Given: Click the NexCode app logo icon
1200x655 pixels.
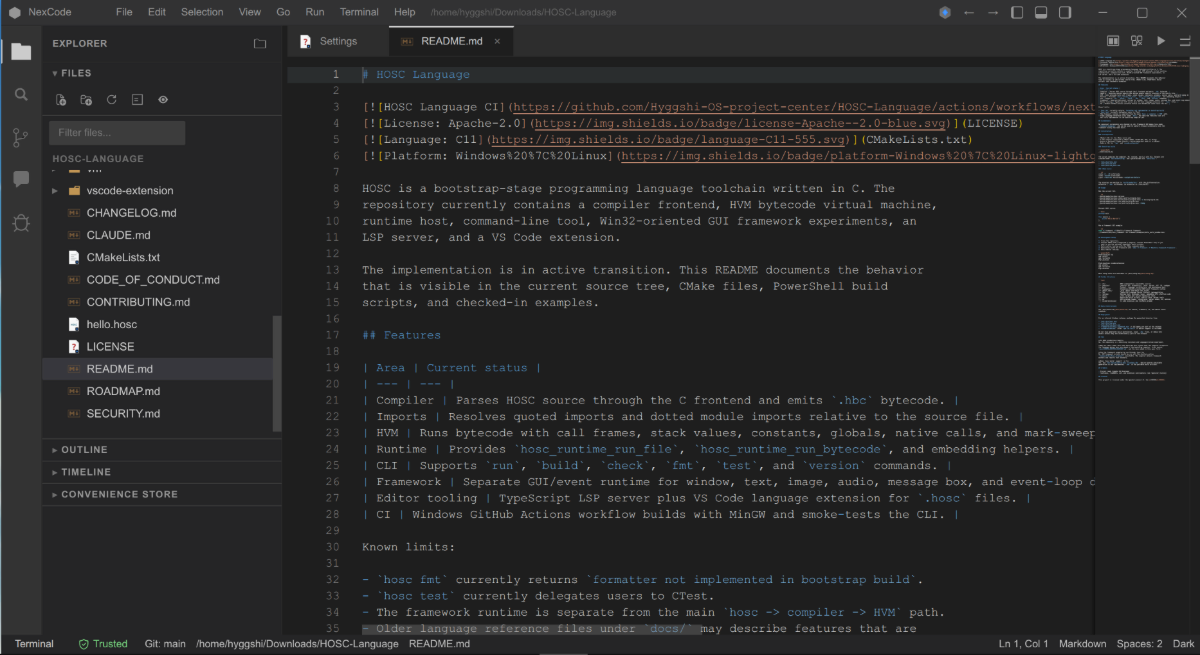Looking at the screenshot, I should pyautogui.click(x=15, y=12).
